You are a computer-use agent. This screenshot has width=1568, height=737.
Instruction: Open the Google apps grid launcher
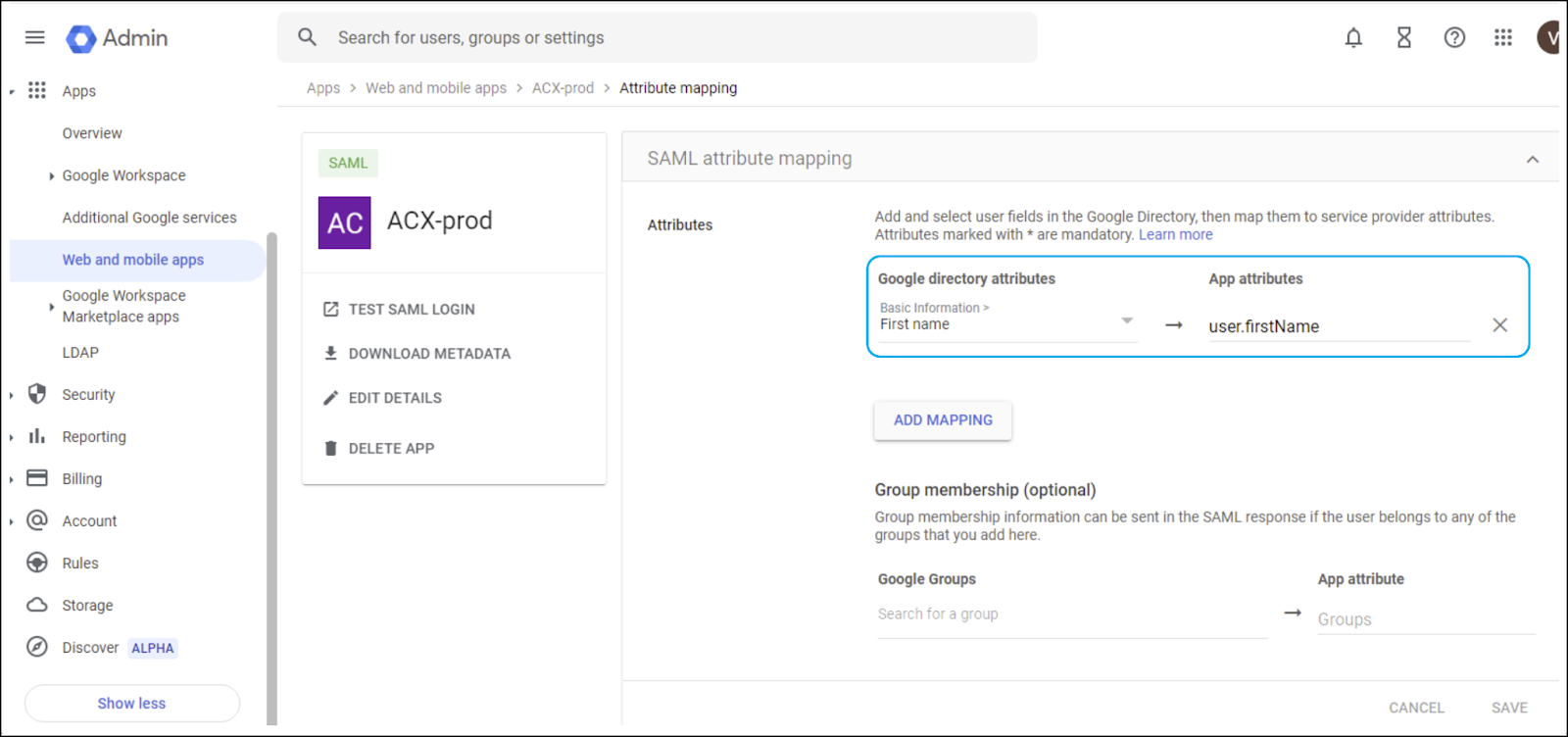click(1503, 37)
